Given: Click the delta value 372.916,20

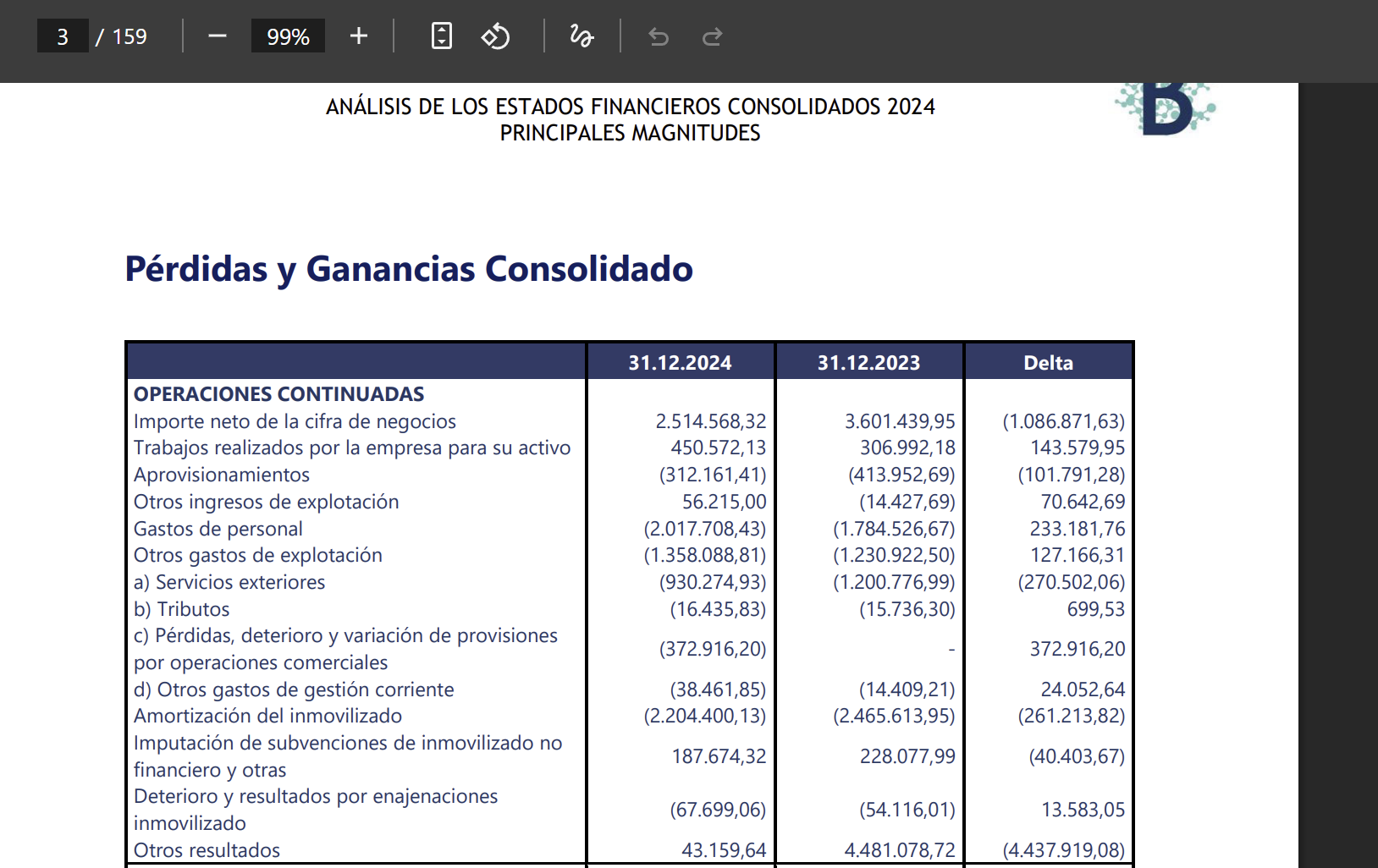Looking at the screenshot, I should [x=1078, y=649].
